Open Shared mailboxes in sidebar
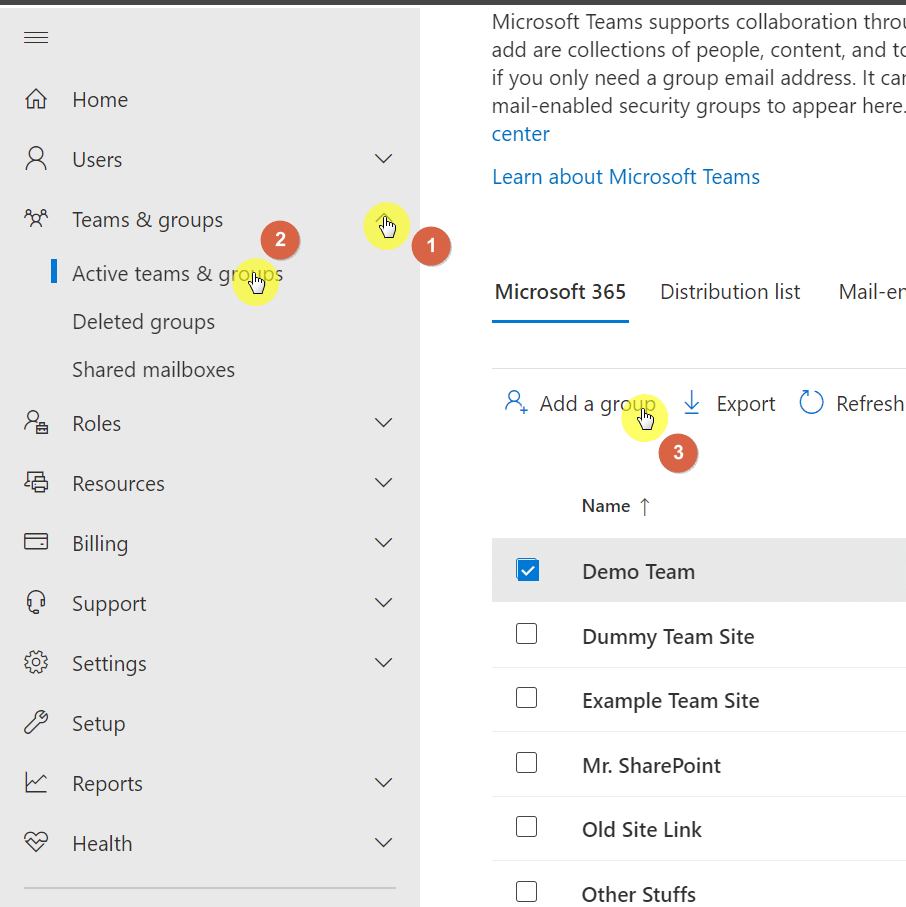Screen dimensions: 906x907 pyautogui.click(x=153, y=370)
